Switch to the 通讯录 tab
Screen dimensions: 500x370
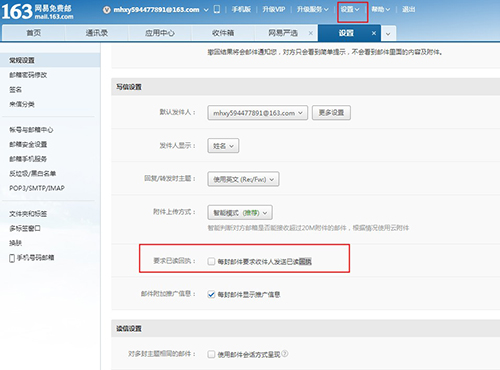click(x=97, y=33)
